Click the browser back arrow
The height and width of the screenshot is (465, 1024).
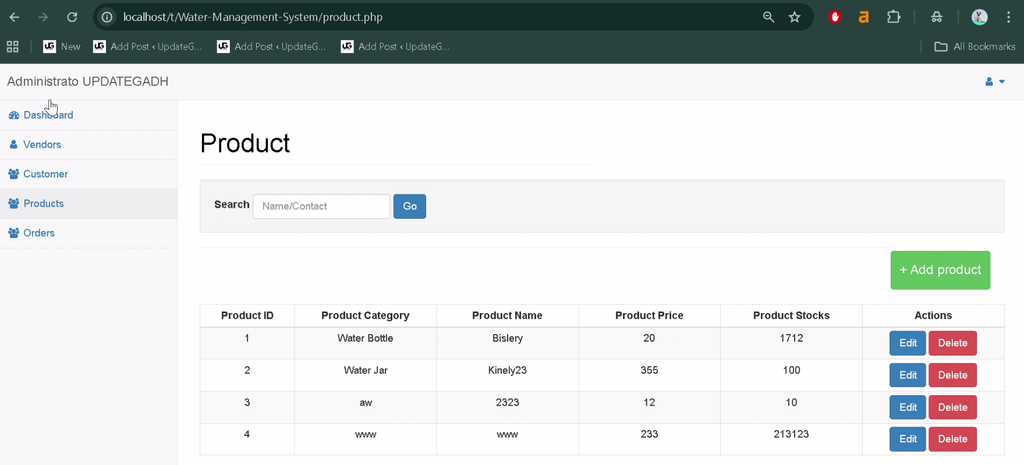14,18
